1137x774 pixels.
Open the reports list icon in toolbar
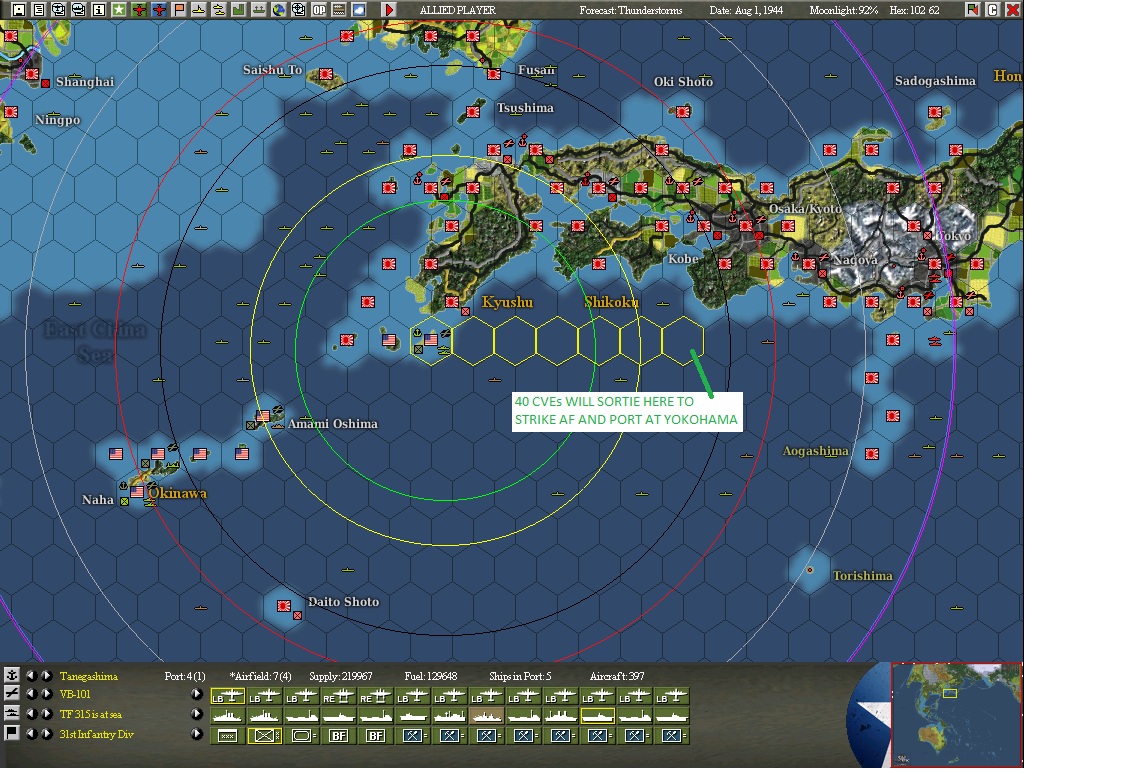click(x=38, y=10)
